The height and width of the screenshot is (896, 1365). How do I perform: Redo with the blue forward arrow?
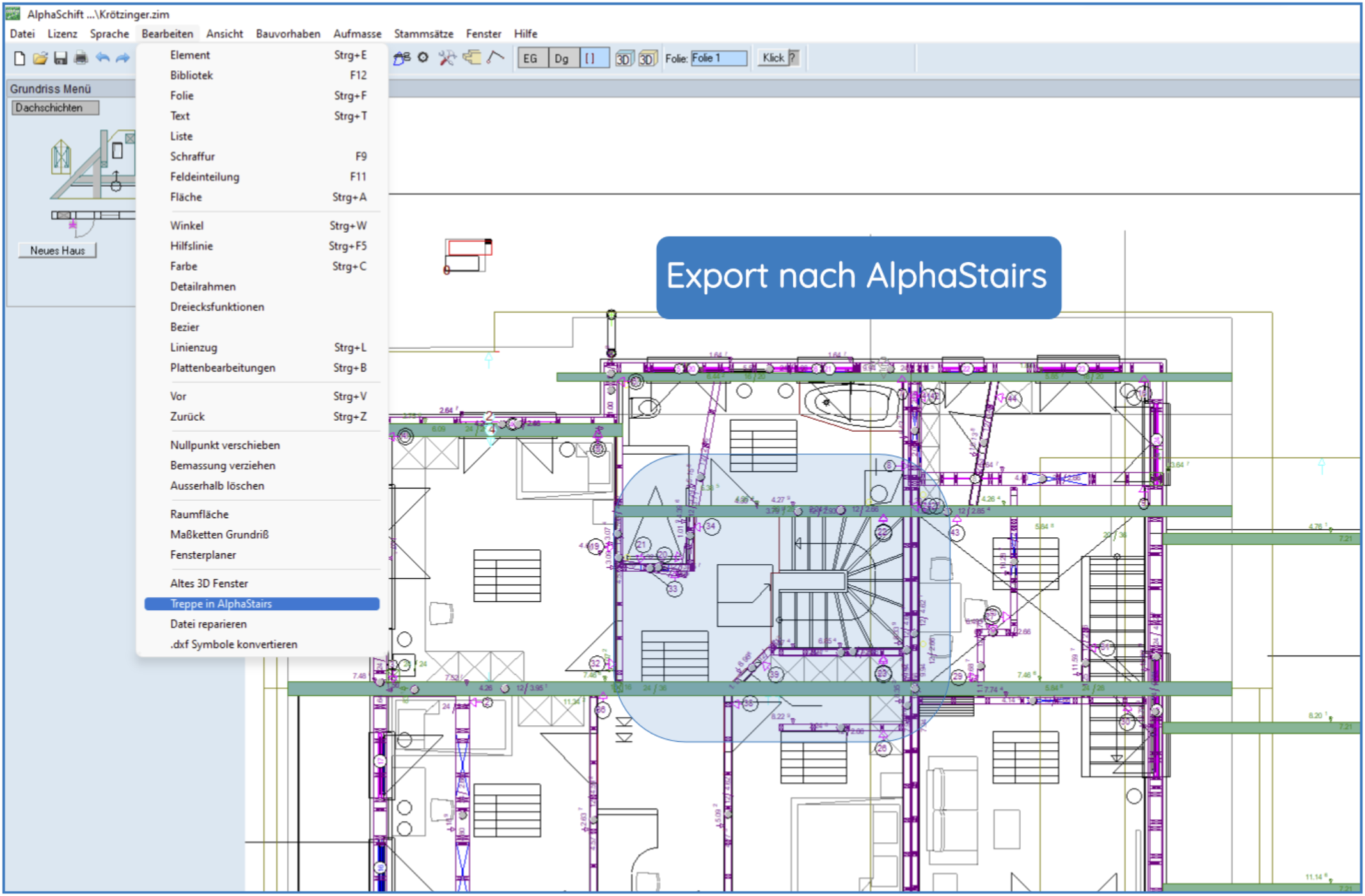(123, 58)
